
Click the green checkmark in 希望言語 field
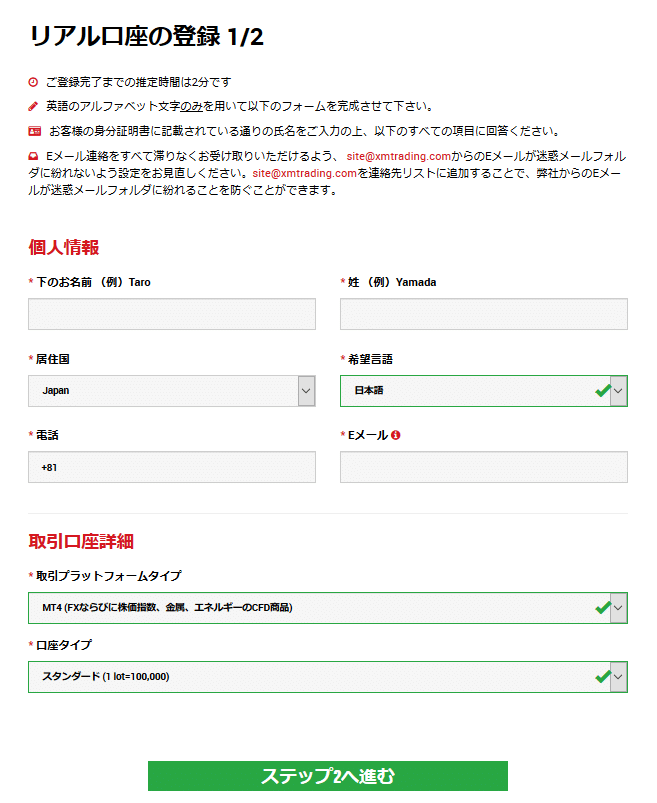603,391
